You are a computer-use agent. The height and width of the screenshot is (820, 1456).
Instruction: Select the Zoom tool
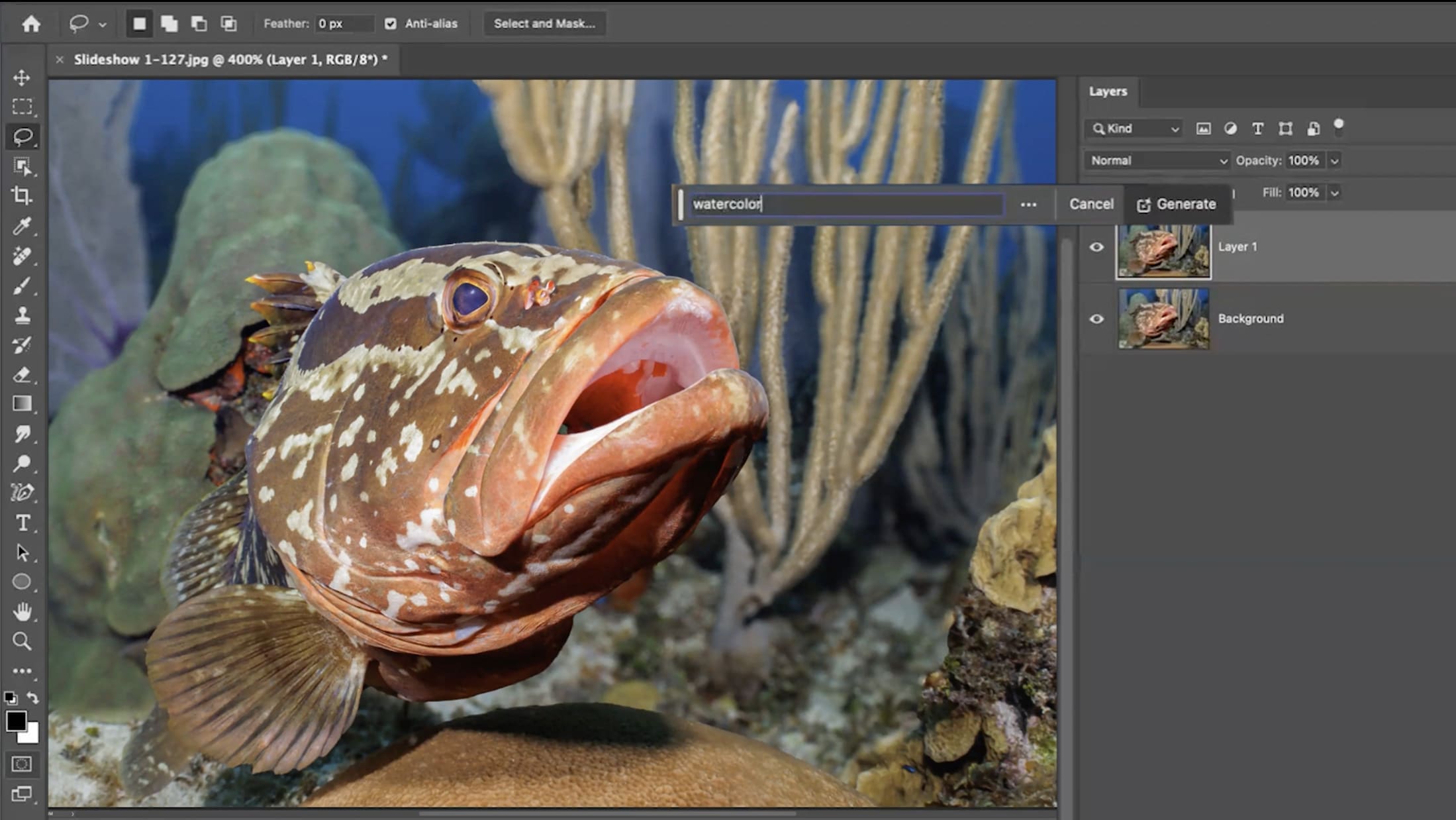tap(22, 641)
